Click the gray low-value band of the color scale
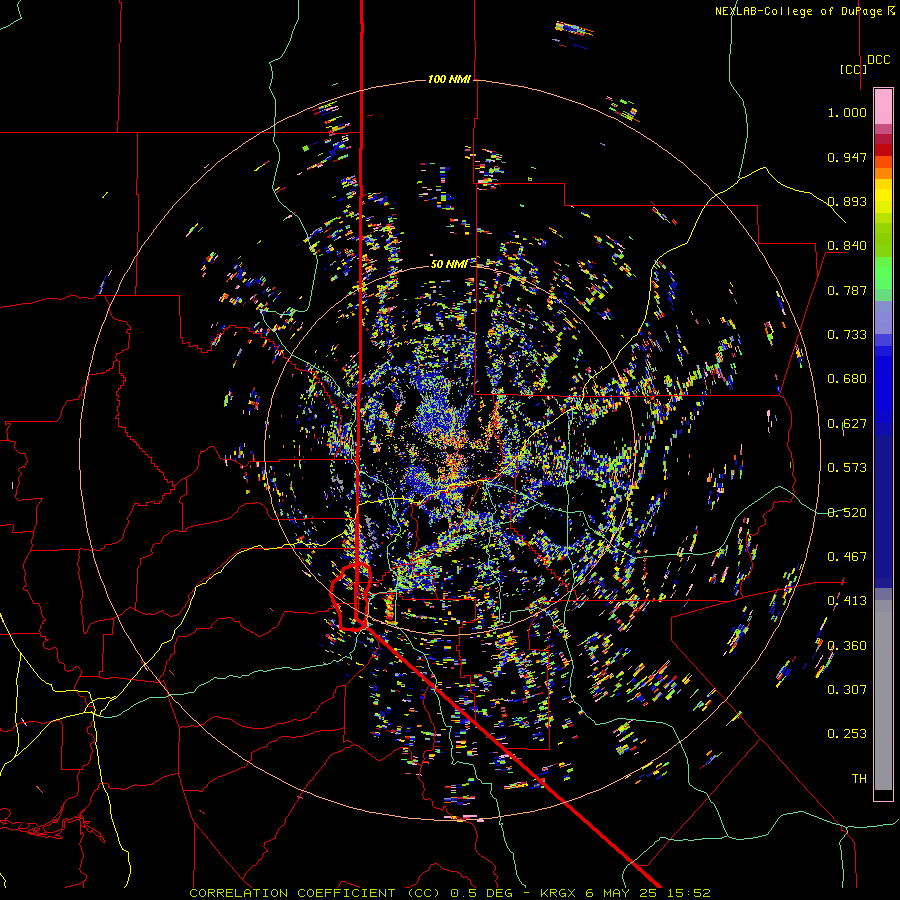Image resolution: width=900 pixels, height=900 pixels. 883,695
